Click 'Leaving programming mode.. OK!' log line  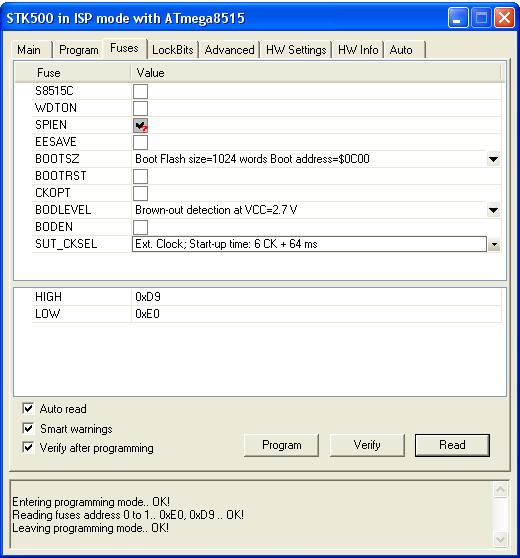(90, 528)
